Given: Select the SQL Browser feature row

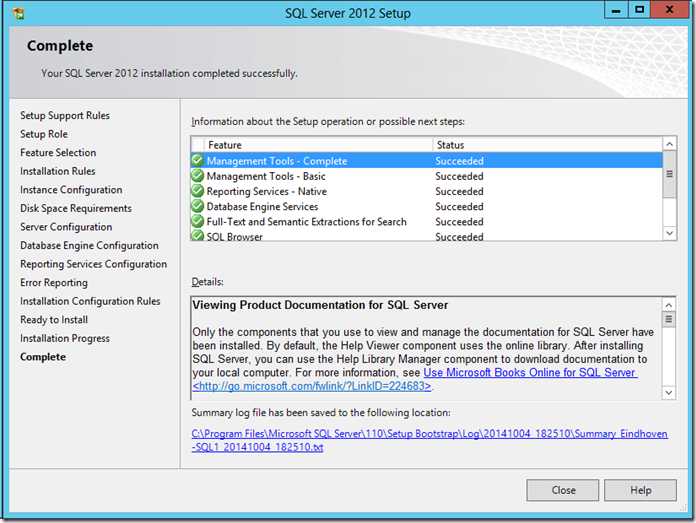Looking at the screenshot, I should 426,235.
